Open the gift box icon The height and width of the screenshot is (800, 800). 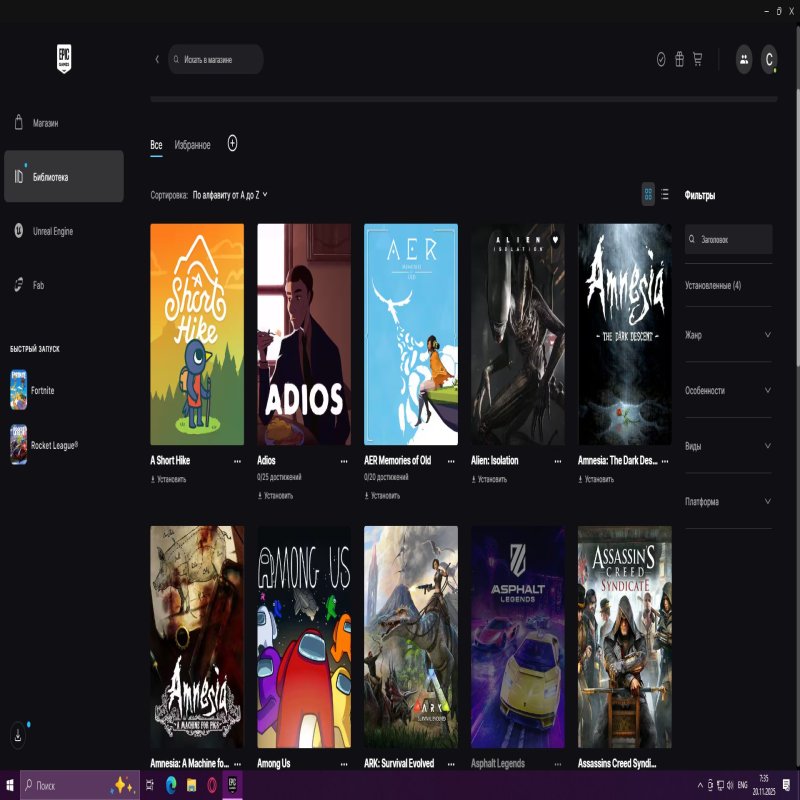[x=679, y=59]
